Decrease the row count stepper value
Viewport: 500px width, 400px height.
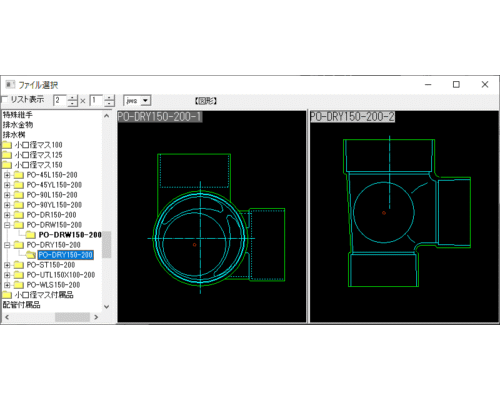[x=109, y=103]
